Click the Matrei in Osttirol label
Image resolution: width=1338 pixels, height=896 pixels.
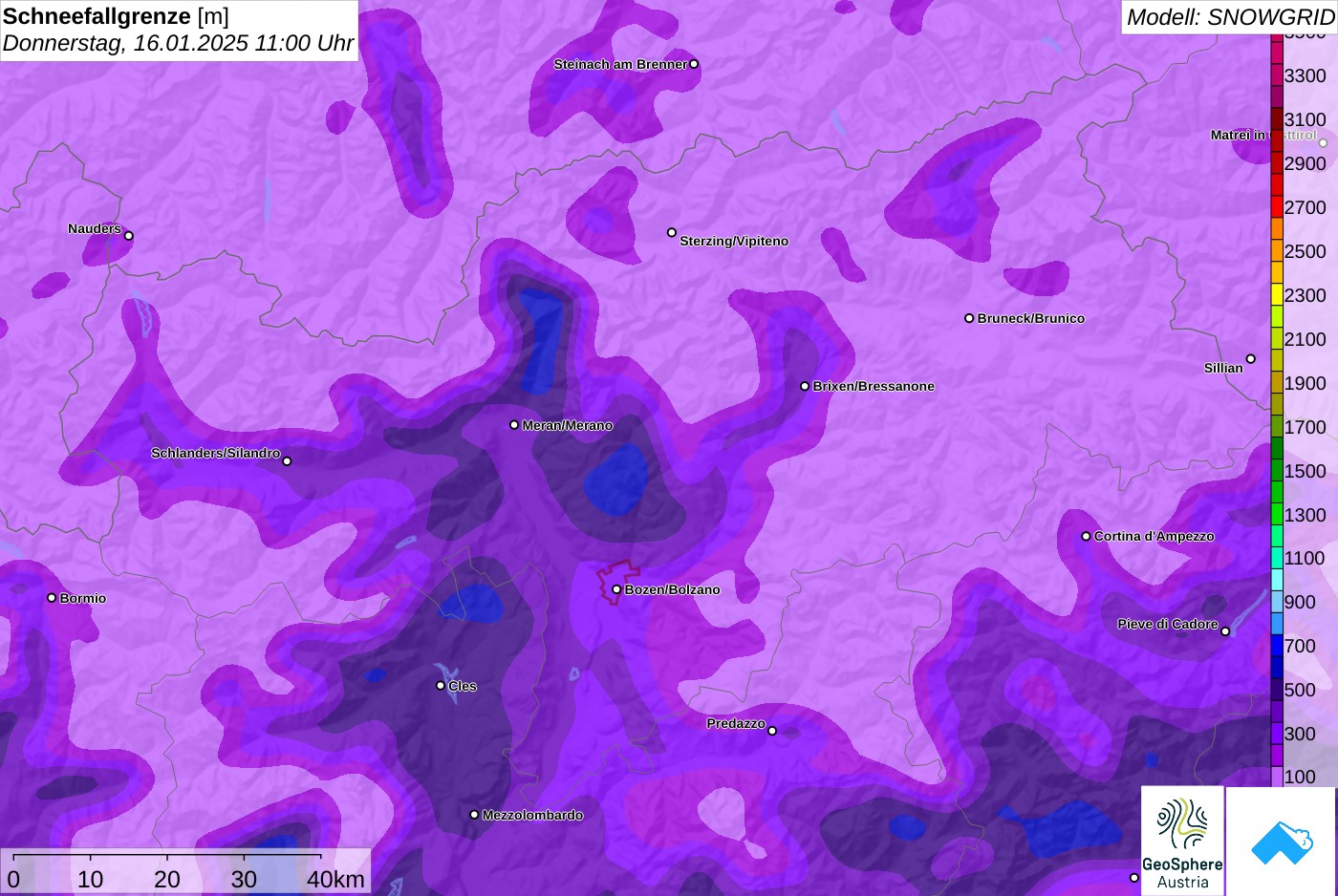tap(1263, 135)
